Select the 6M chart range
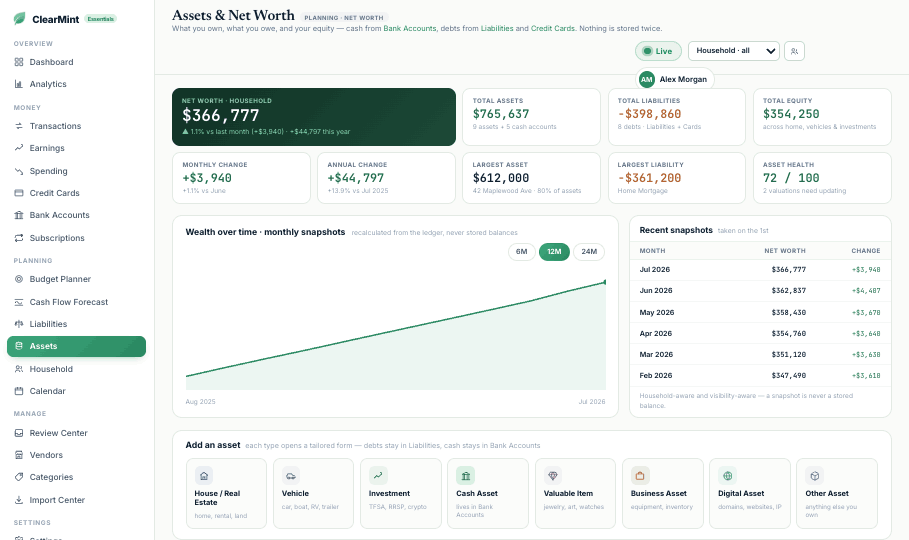The width and height of the screenshot is (909, 540). tap(522, 252)
